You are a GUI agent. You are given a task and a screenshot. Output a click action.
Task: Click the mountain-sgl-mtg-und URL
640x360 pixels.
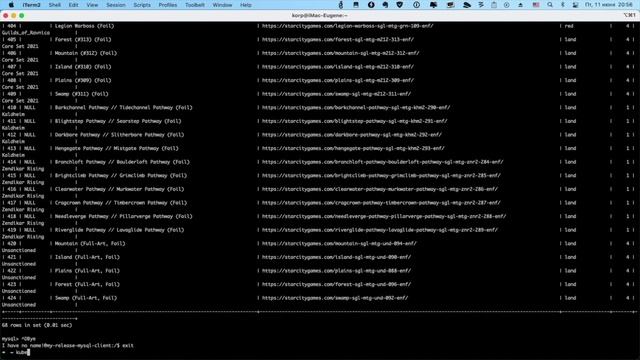click(339, 244)
